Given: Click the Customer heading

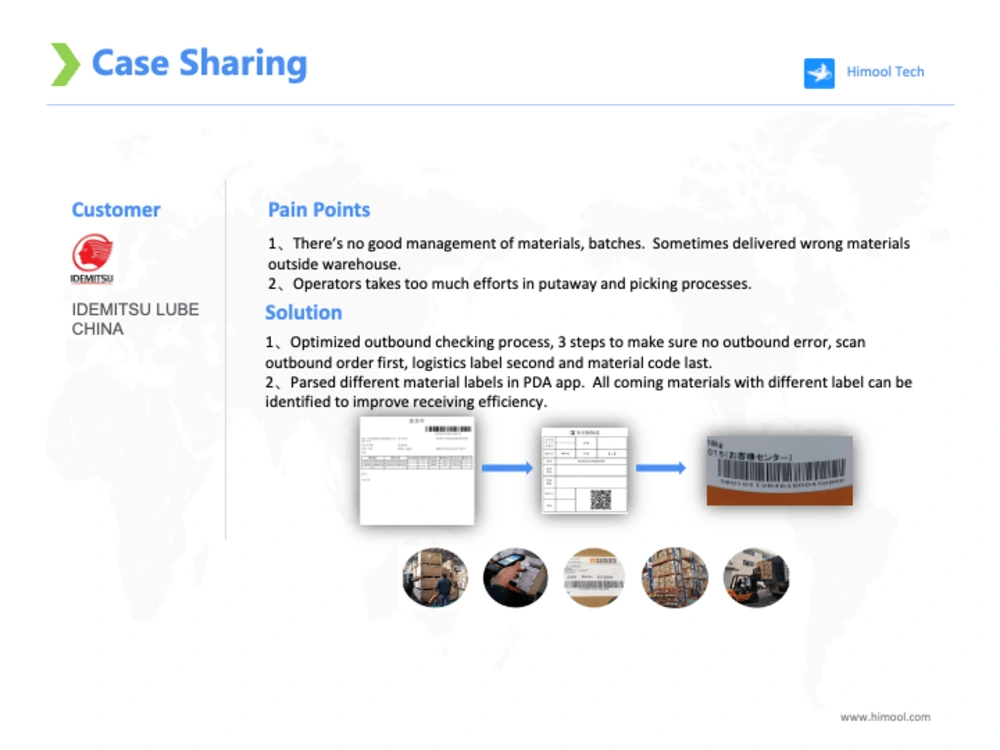Looking at the screenshot, I should tap(116, 210).
